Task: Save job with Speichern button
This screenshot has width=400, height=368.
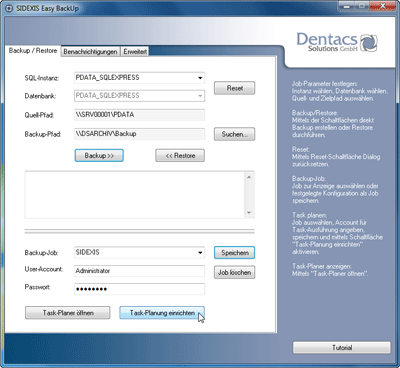Action: [x=234, y=253]
